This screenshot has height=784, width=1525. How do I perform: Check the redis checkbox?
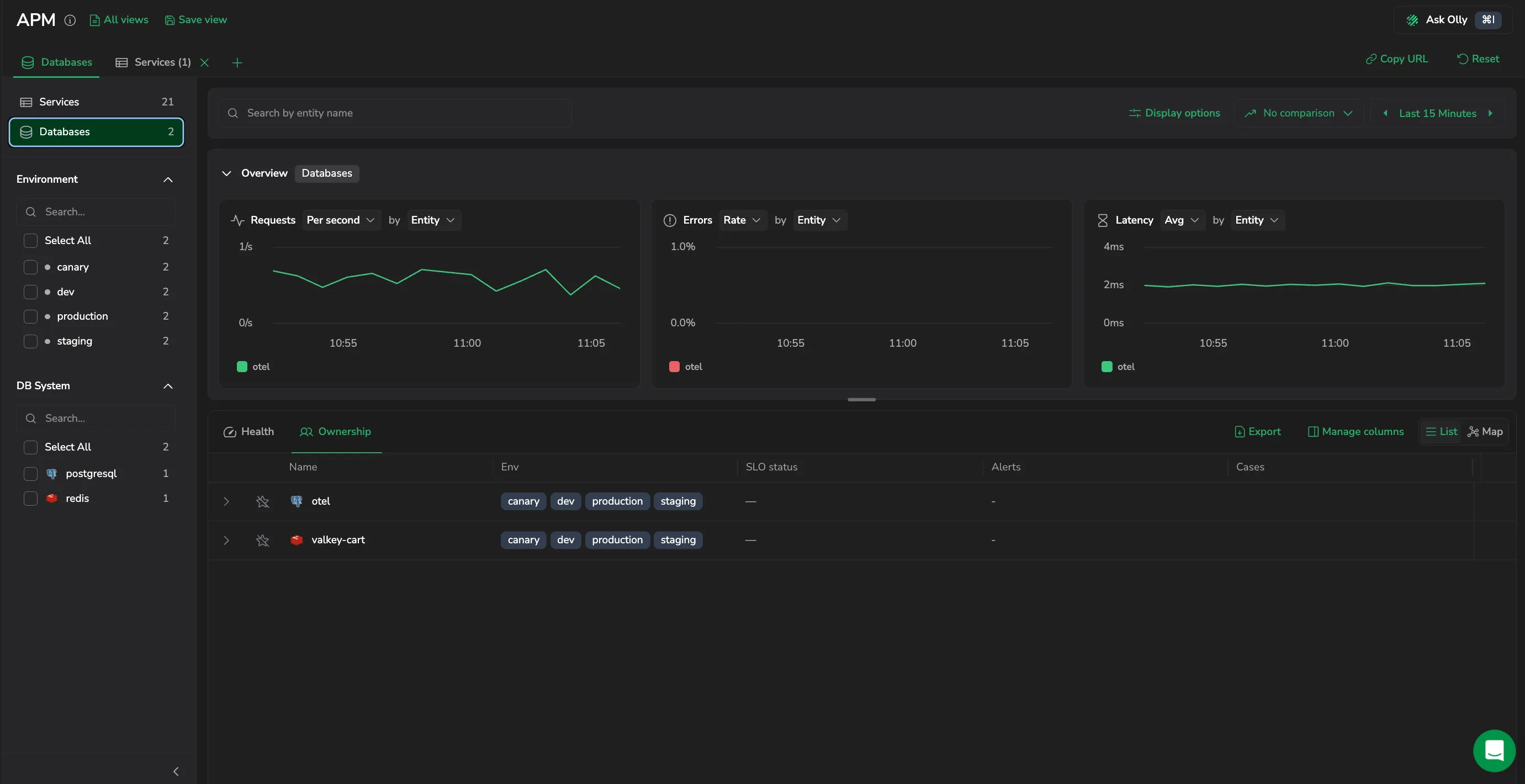[31, 499]
